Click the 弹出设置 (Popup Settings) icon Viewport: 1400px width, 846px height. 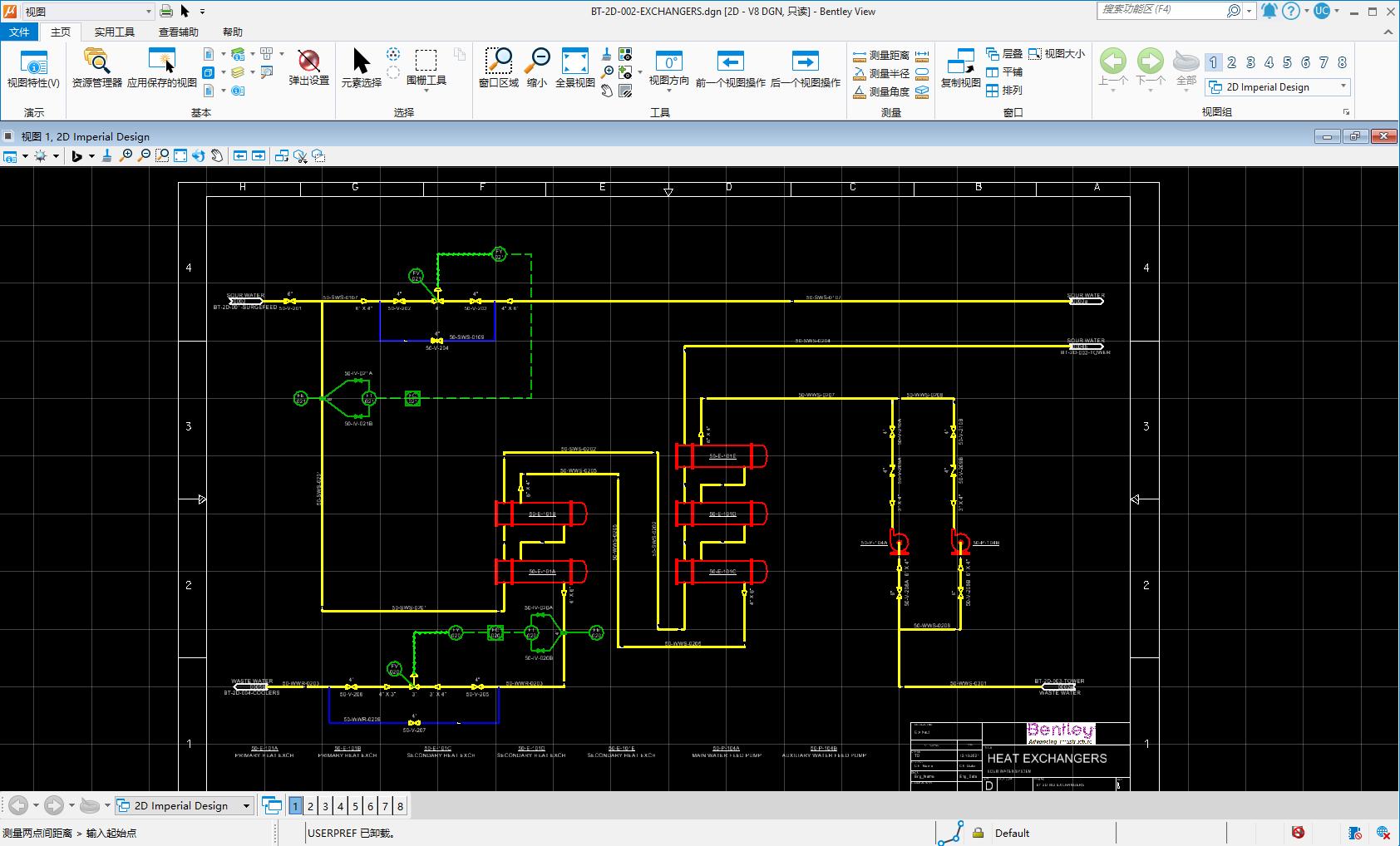click(308, 61)
